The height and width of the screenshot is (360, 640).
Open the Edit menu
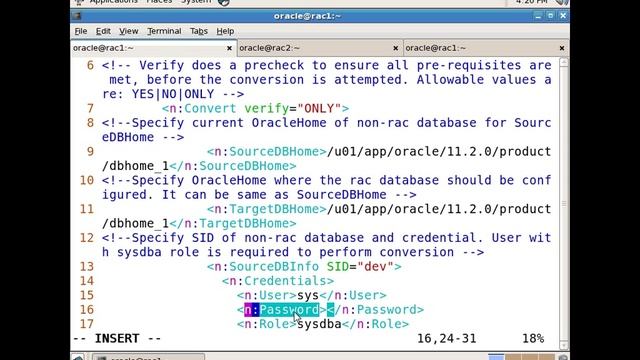[103, 31]
